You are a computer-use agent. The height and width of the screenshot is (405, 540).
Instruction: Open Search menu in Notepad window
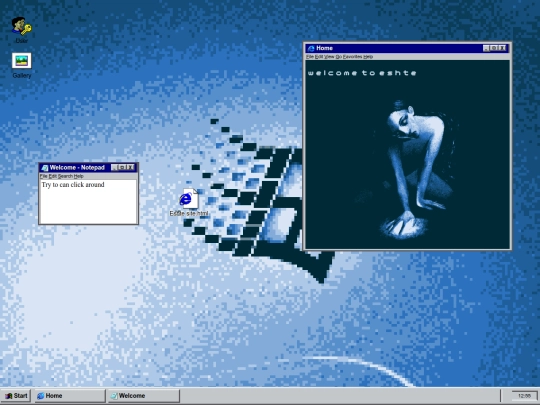coord(65,176)
